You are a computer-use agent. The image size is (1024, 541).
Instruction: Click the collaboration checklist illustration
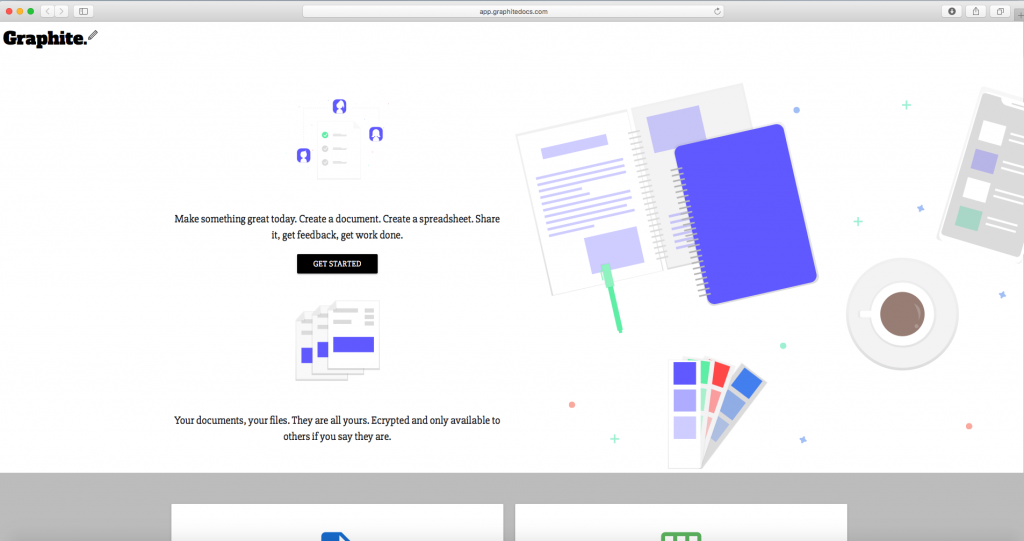pos(340,139)
